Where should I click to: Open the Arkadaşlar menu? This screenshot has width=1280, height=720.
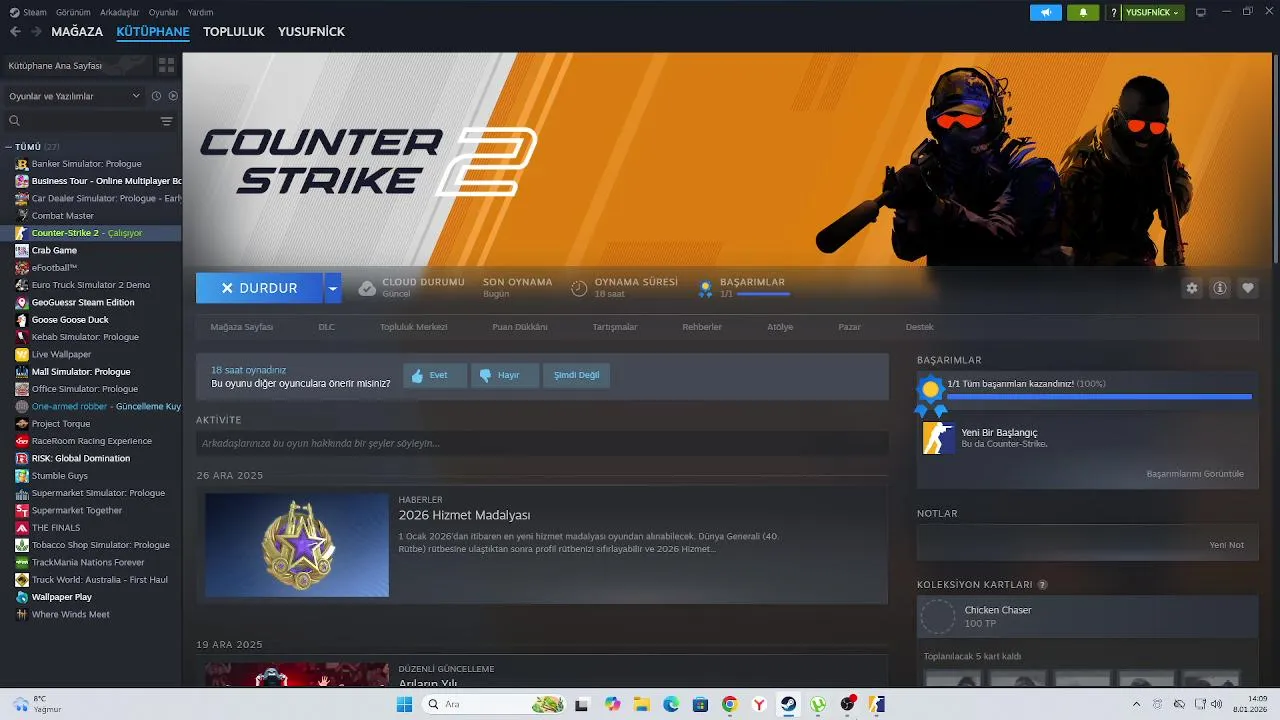click(120, 12)
